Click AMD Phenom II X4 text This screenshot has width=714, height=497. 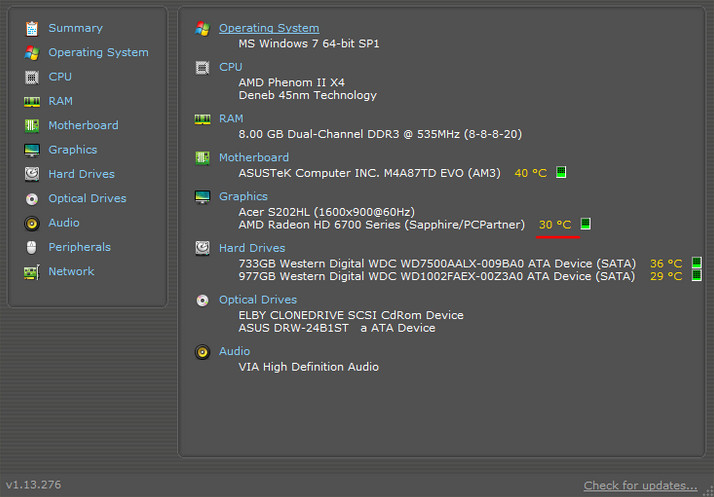[x=291, y=82]
